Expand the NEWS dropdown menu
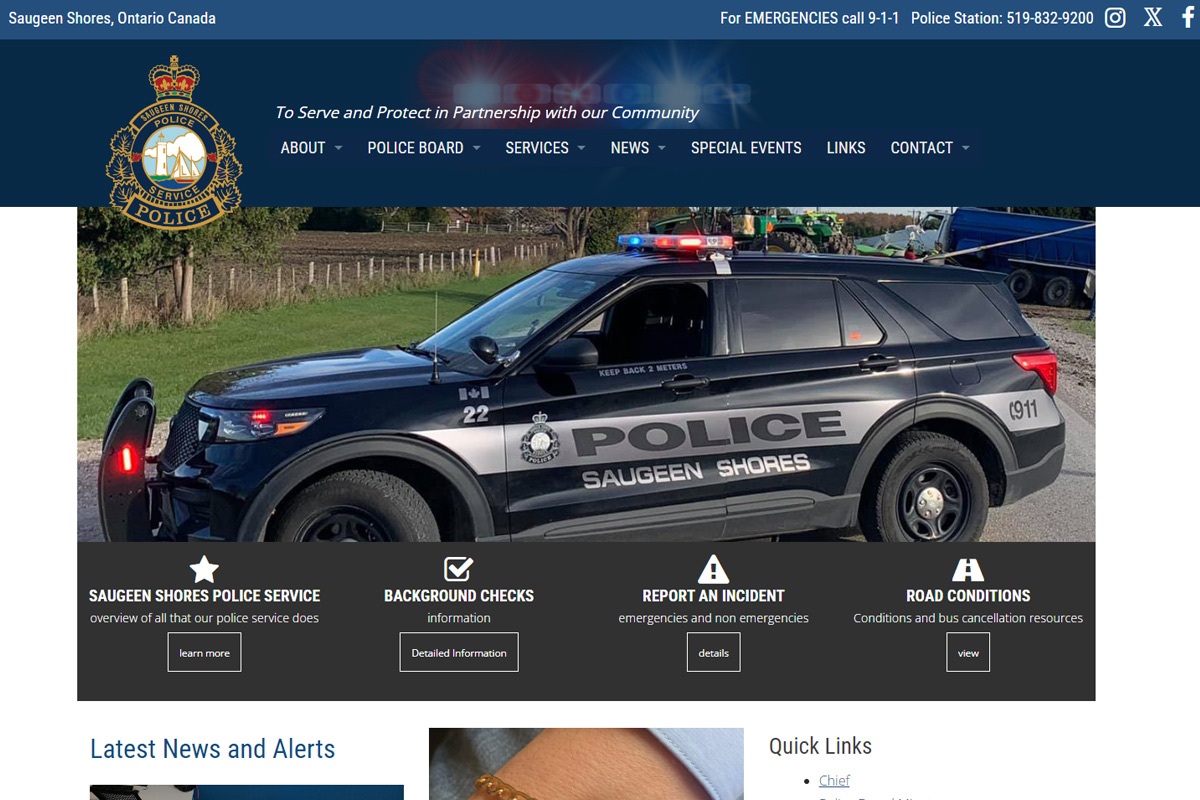Image resolution: width=1200 pixels, height=800 pixels. click(638, 148)
